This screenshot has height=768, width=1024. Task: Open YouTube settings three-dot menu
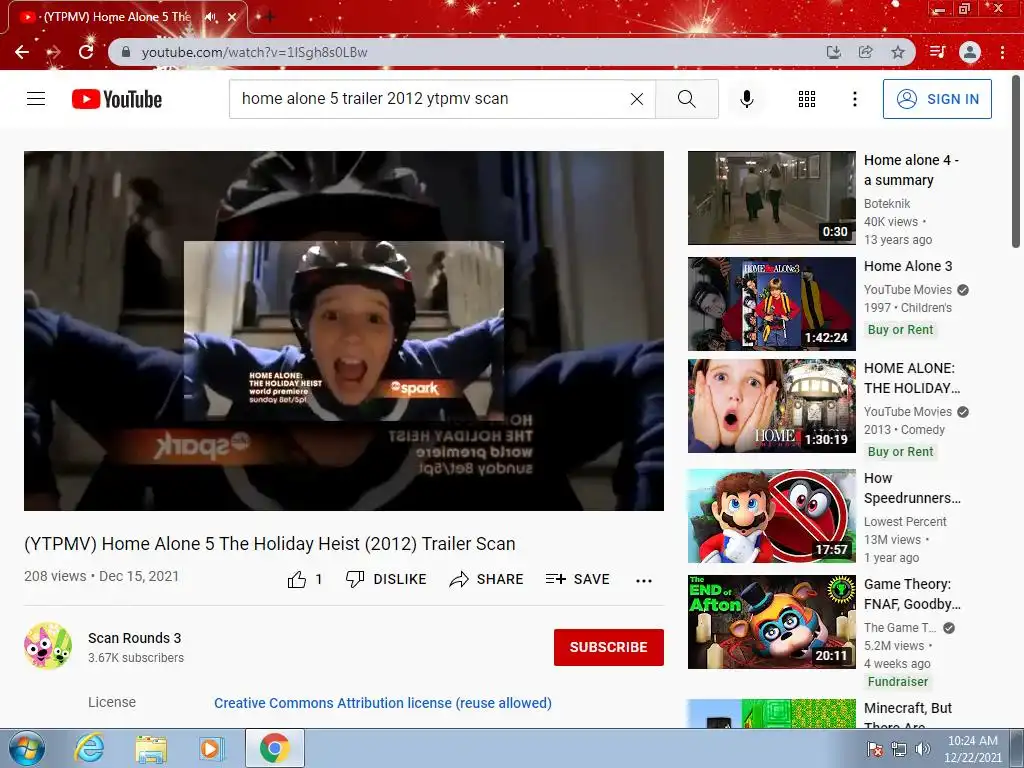(x=855, y=99)
